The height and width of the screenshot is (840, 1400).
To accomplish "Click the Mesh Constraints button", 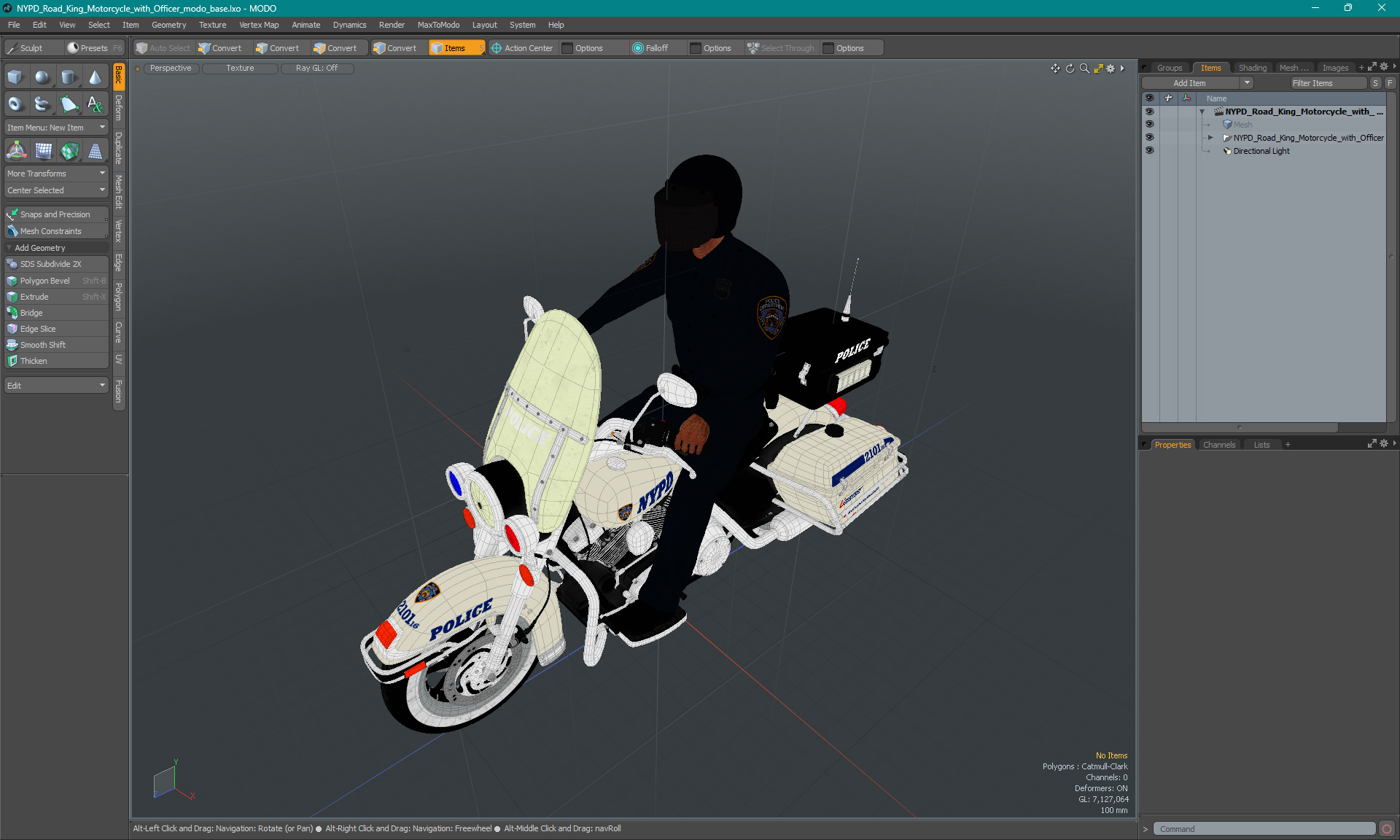I will click(56, 231).
